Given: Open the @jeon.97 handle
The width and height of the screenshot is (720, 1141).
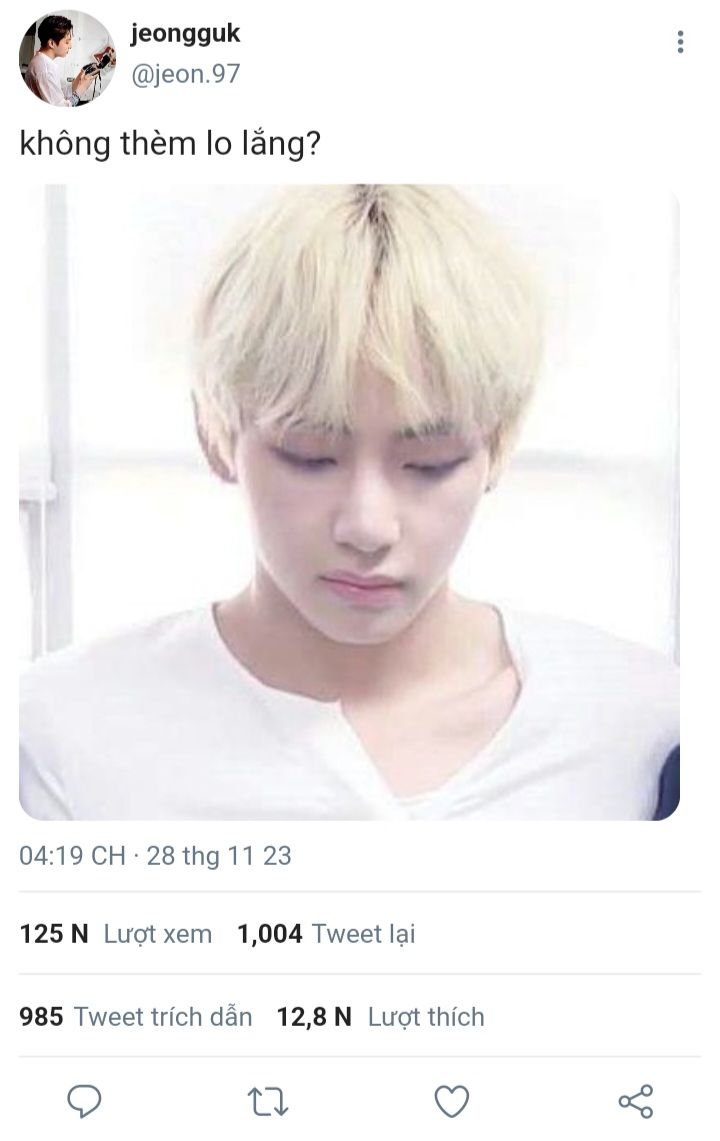Looking at the screenshot, I should click(x=185, y=74).
